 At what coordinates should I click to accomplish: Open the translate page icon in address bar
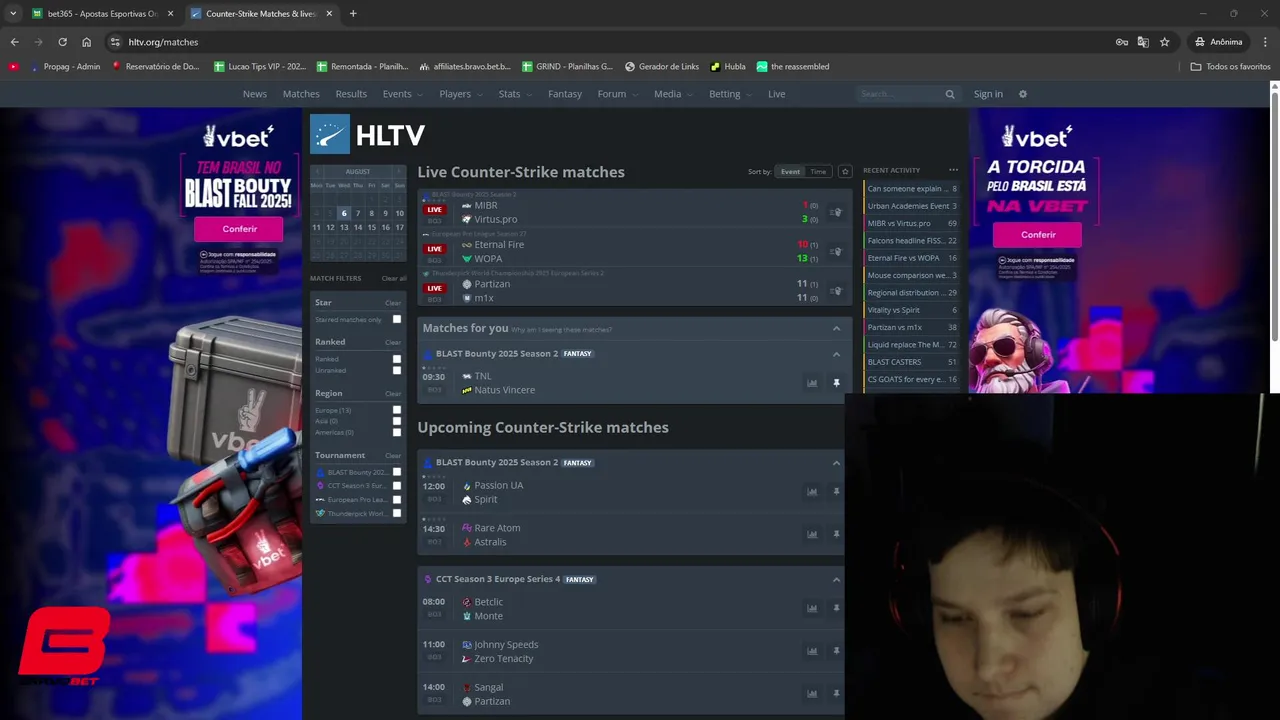point(1143,42)
